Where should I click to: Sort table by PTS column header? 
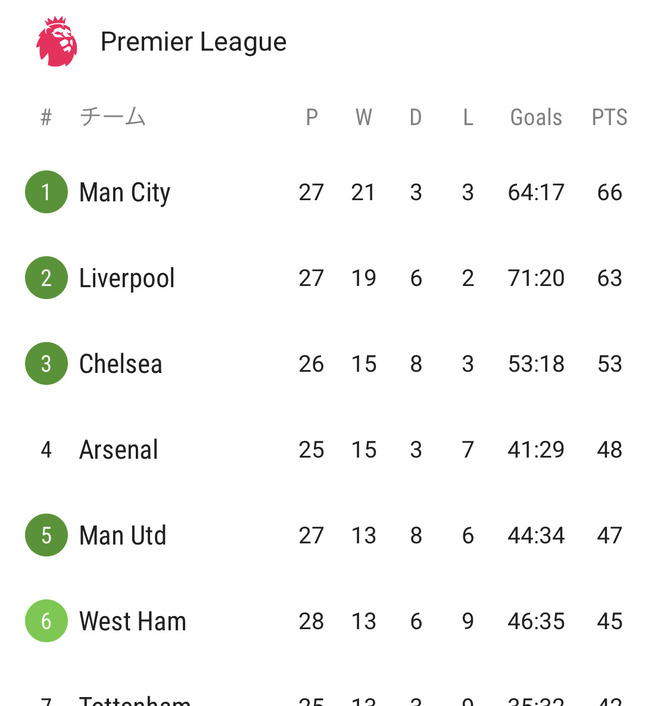pyautogui.click(x=609, y=117)
